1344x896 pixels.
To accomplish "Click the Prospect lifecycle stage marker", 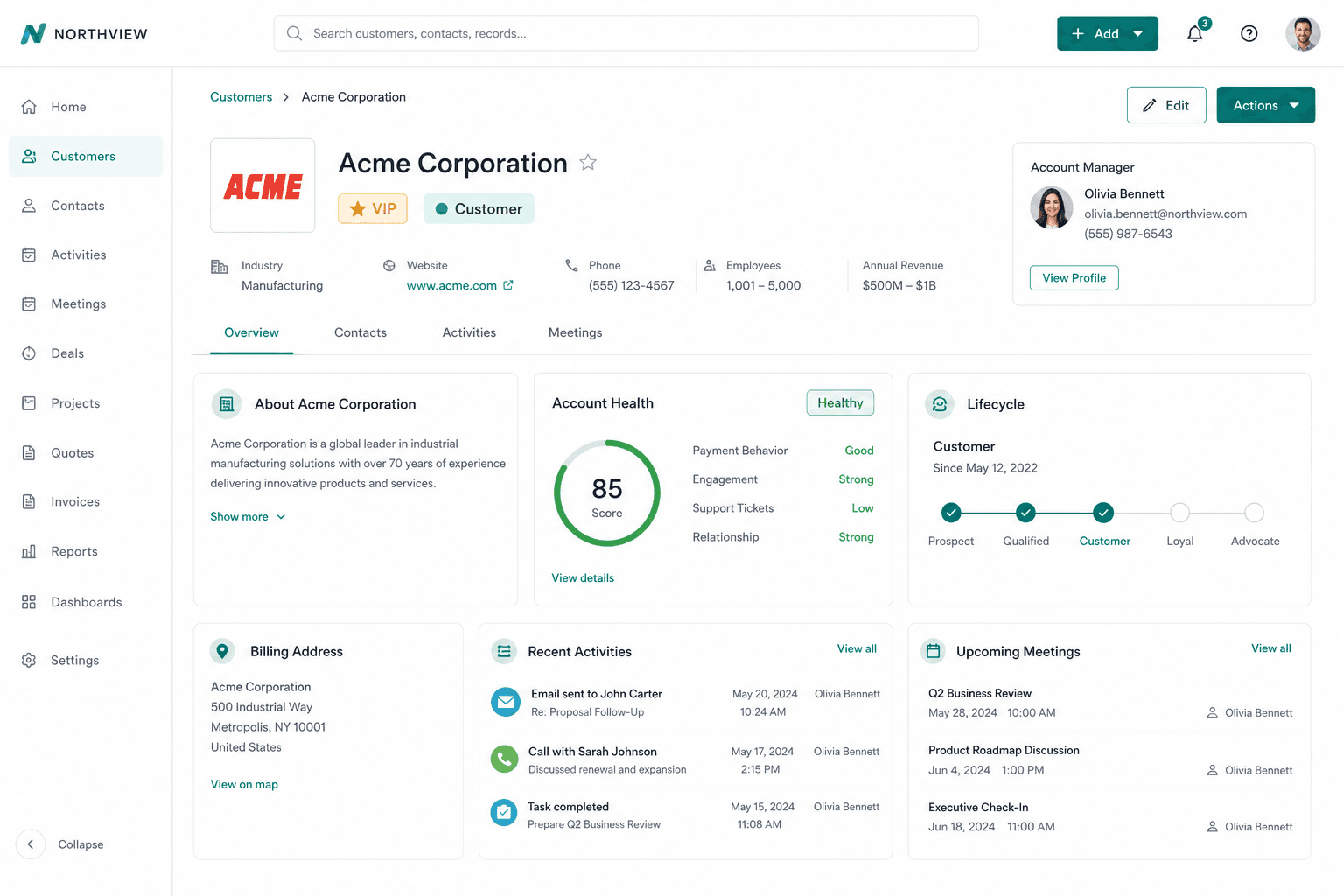I will point(951,513).
